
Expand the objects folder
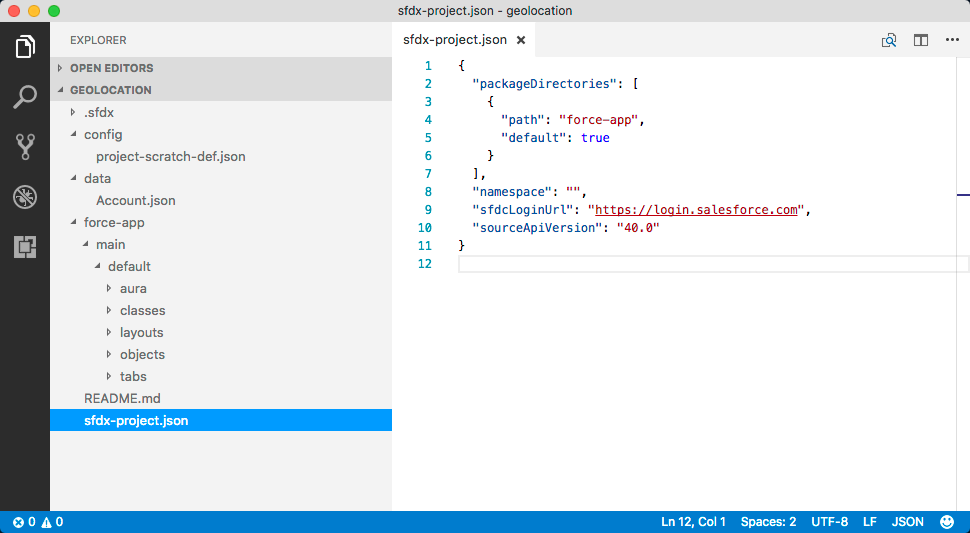pos(109,354)
